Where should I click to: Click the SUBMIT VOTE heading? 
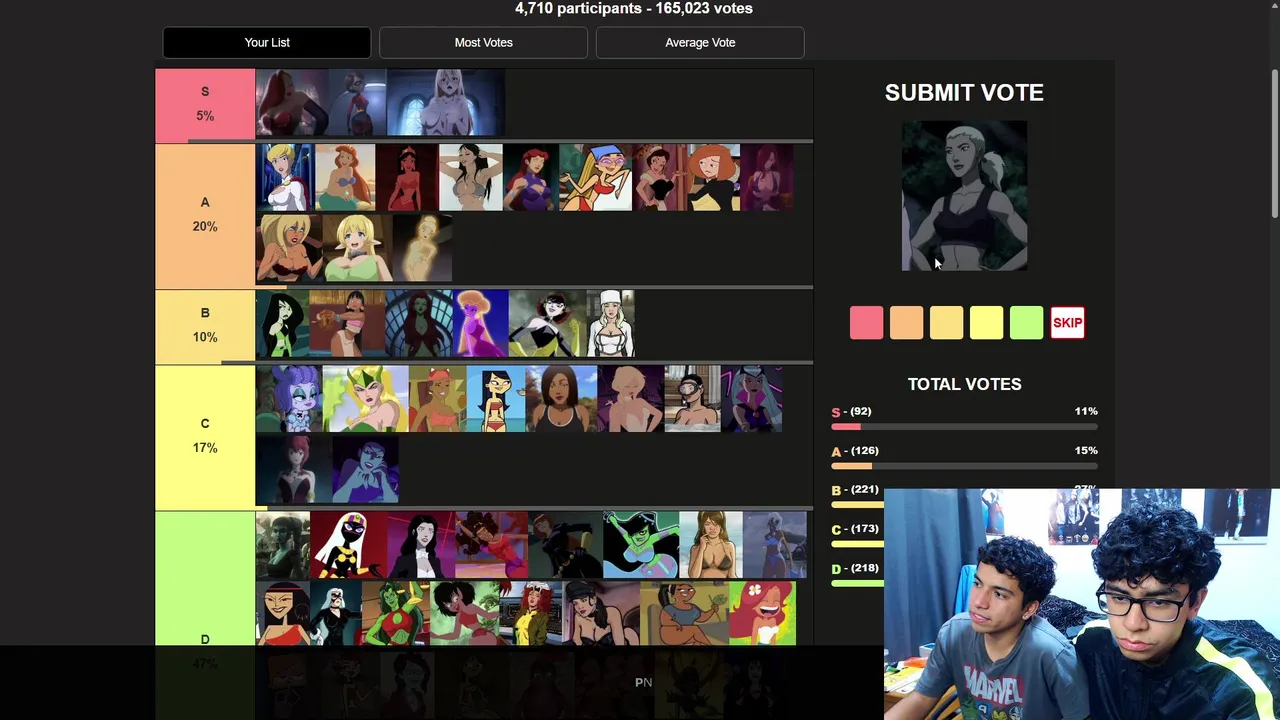(x=964, y=92)
